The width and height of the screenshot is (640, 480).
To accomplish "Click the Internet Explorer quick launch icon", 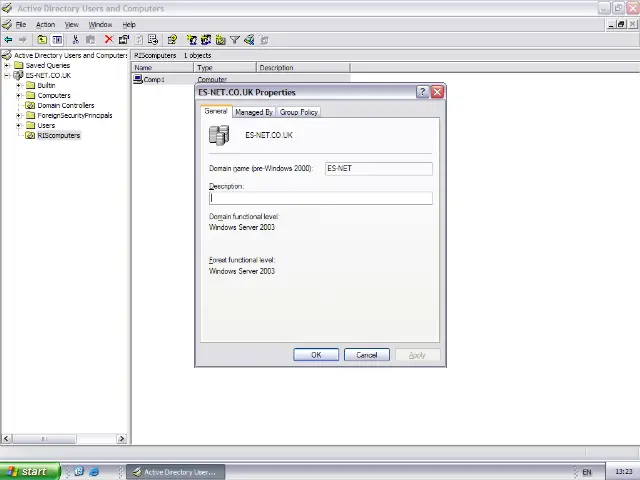I will click(94, 471).
